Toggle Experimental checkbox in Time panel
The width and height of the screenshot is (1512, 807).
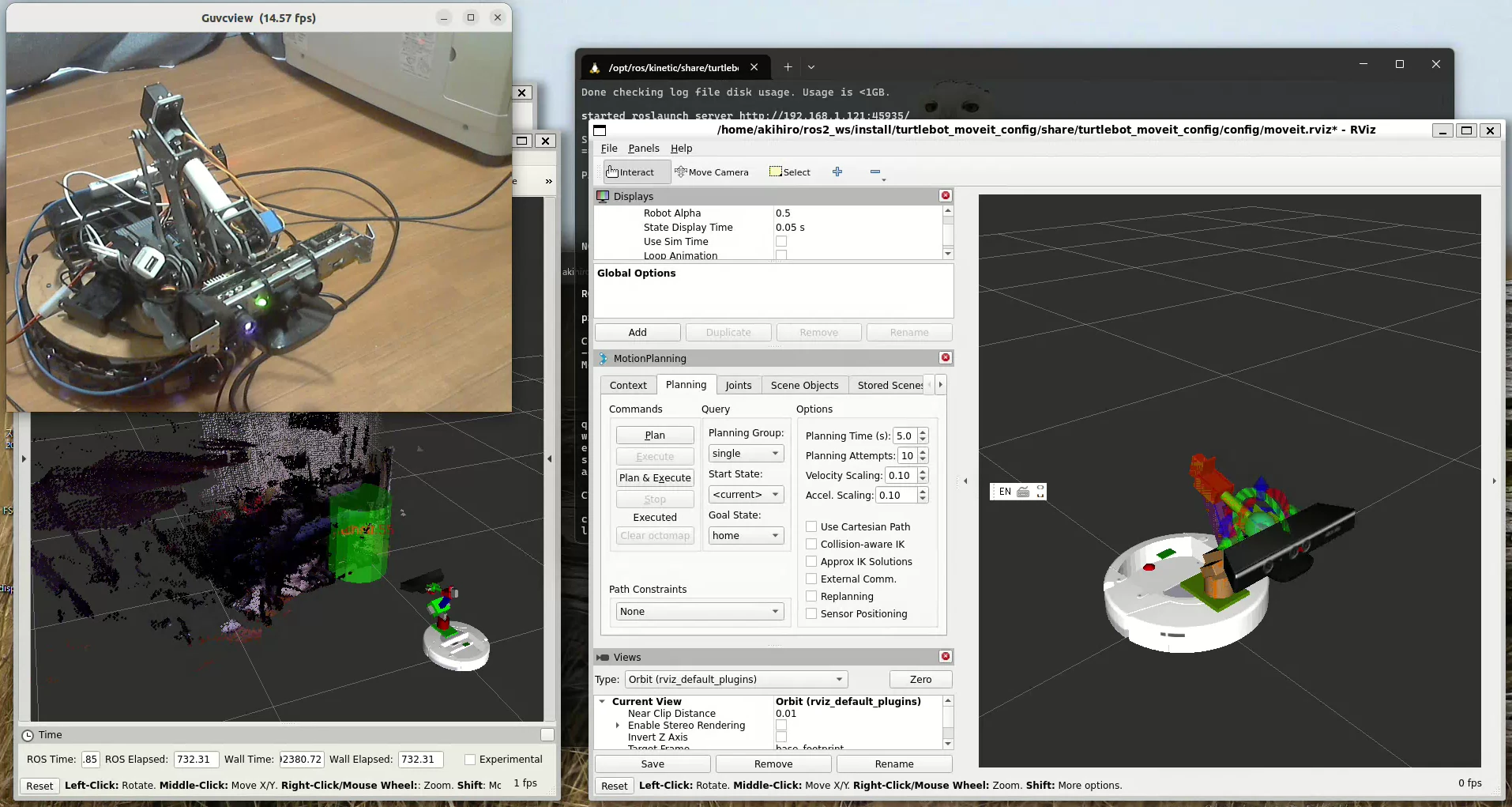(x=470, y=760)
